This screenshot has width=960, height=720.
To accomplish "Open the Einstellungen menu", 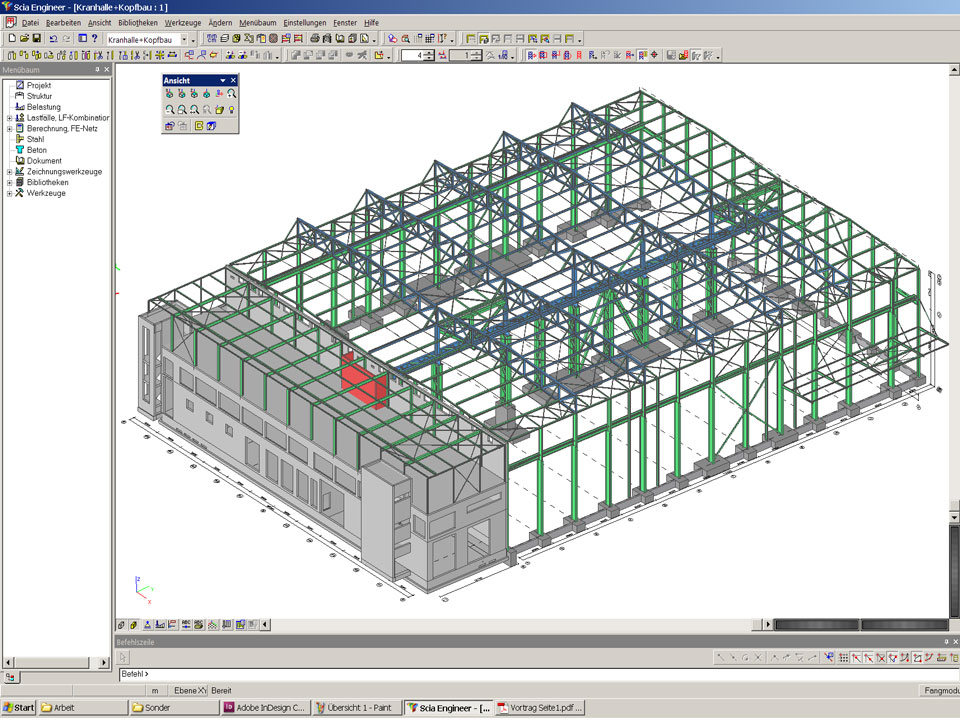I will 303,22.
